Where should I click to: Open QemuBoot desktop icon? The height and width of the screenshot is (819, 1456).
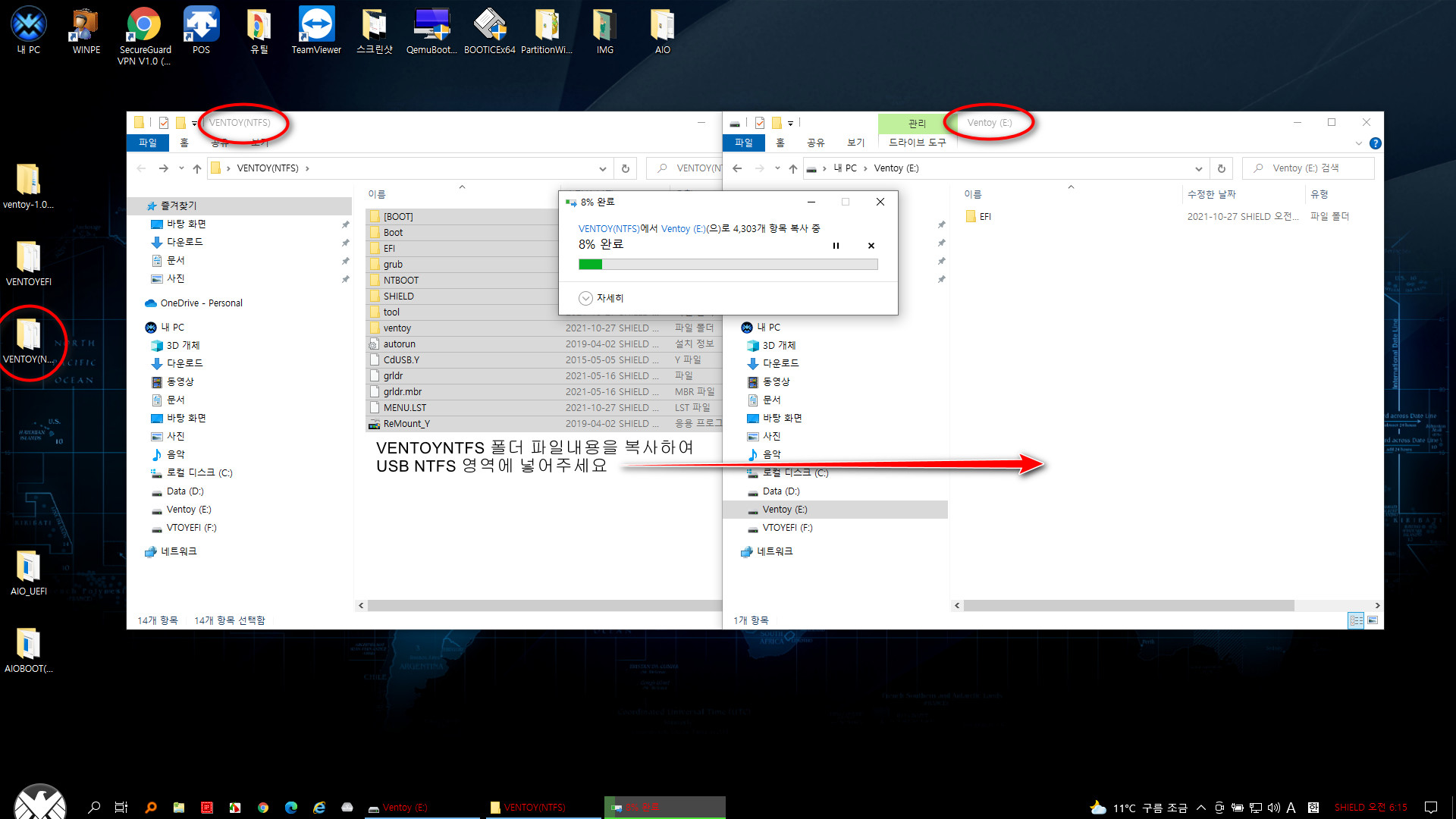[x=431, y=30]
